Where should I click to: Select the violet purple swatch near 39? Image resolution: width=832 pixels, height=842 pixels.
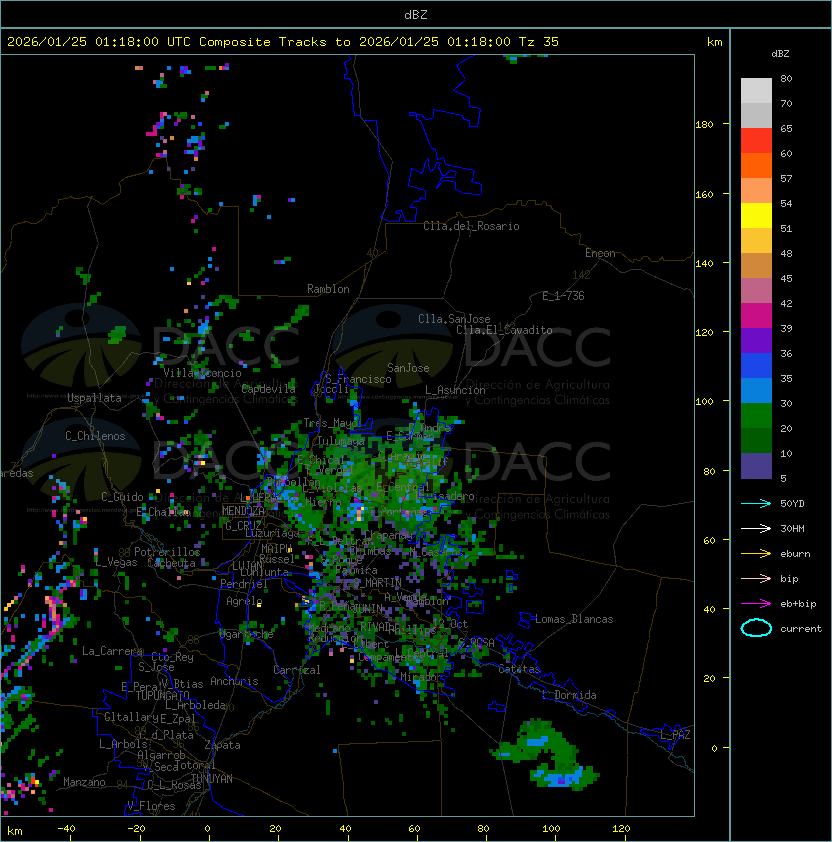756,341
